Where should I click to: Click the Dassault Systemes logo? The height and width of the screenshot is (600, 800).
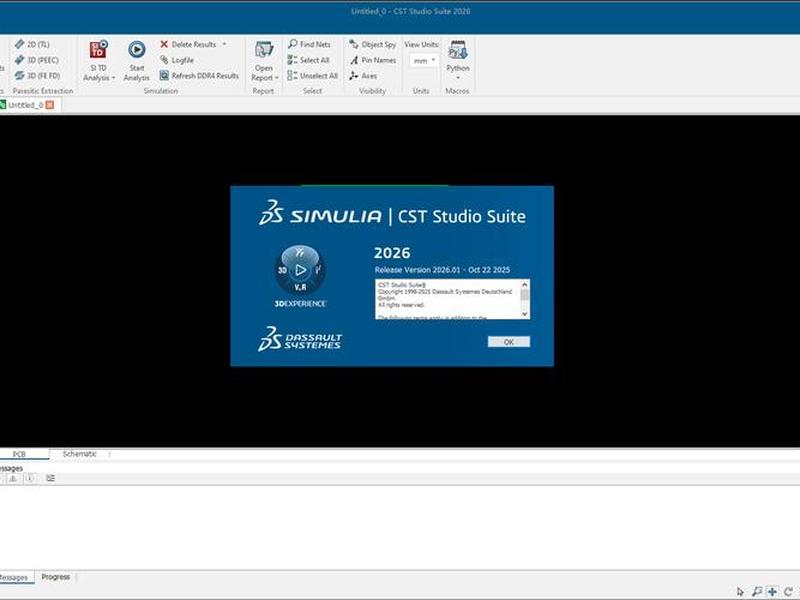click(x=300, y=339)
